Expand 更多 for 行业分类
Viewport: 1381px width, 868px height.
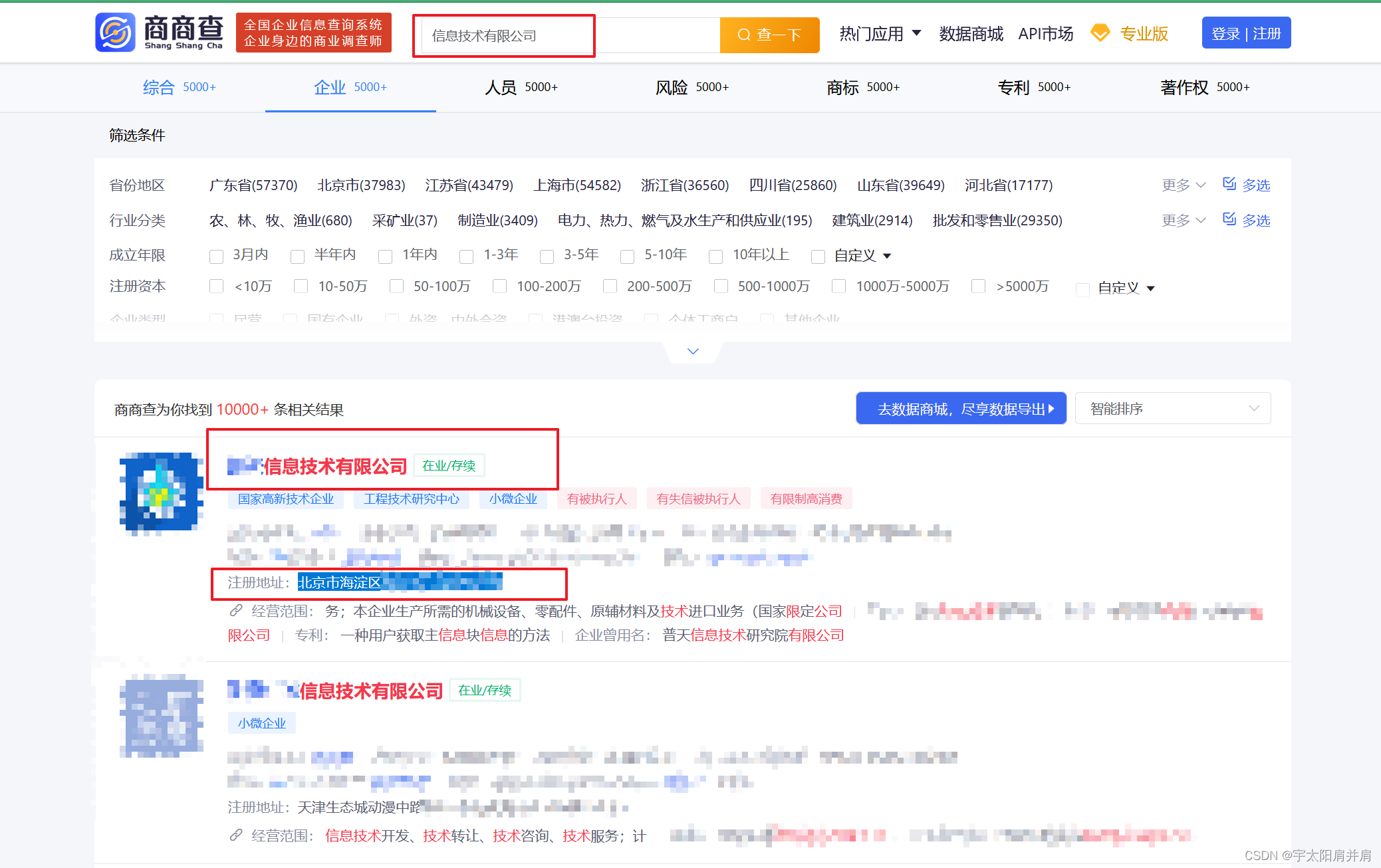pyautogui.click(x=1184, y=220)
